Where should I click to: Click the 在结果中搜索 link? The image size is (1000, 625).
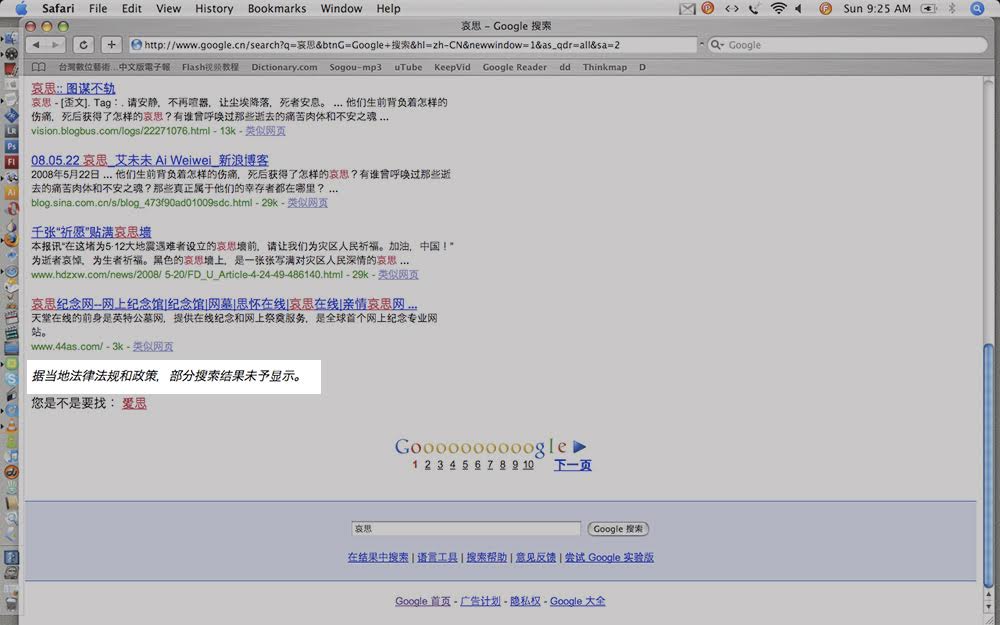point(378,557)
